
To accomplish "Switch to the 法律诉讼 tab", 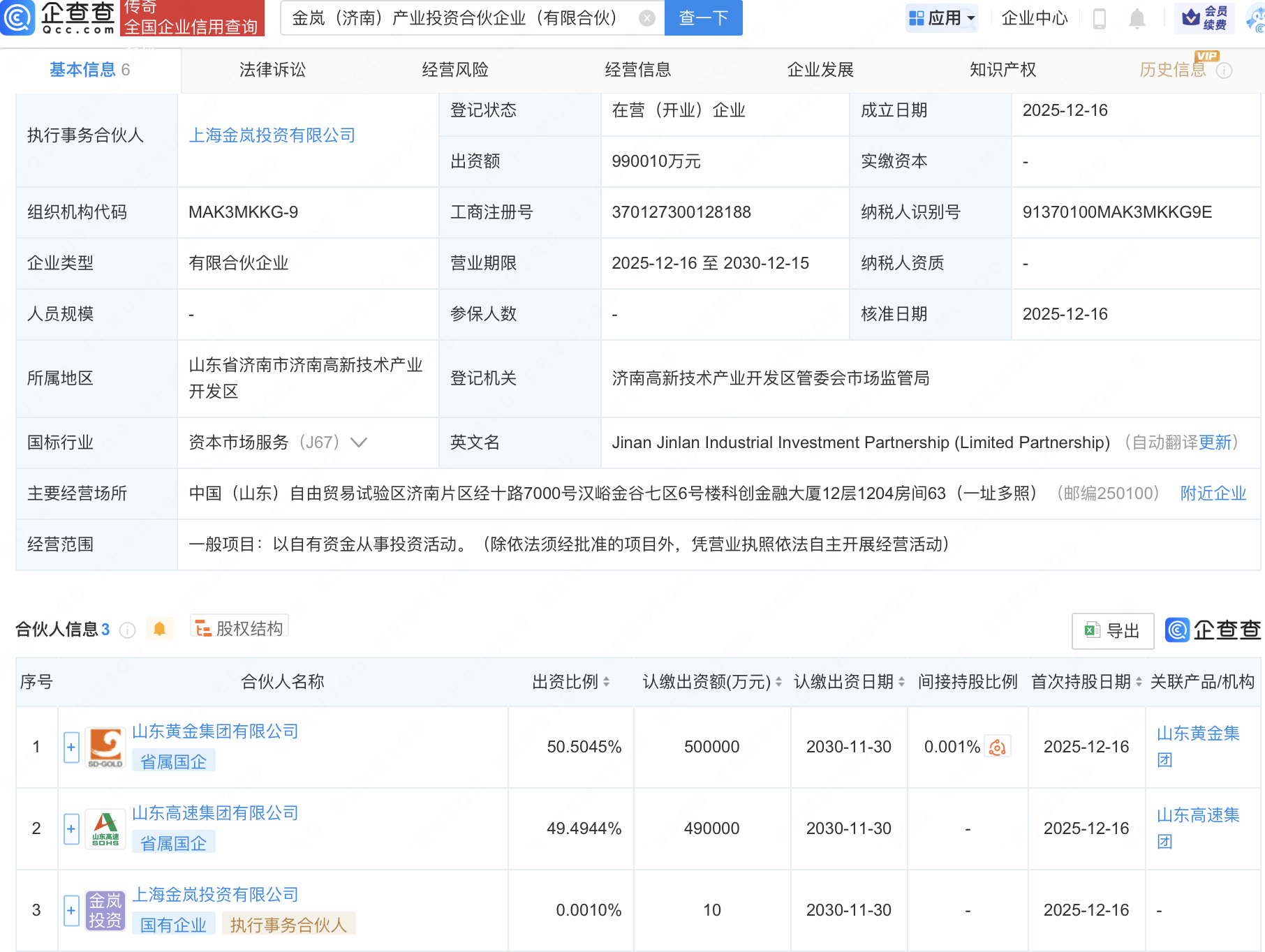I will (272, 70).
